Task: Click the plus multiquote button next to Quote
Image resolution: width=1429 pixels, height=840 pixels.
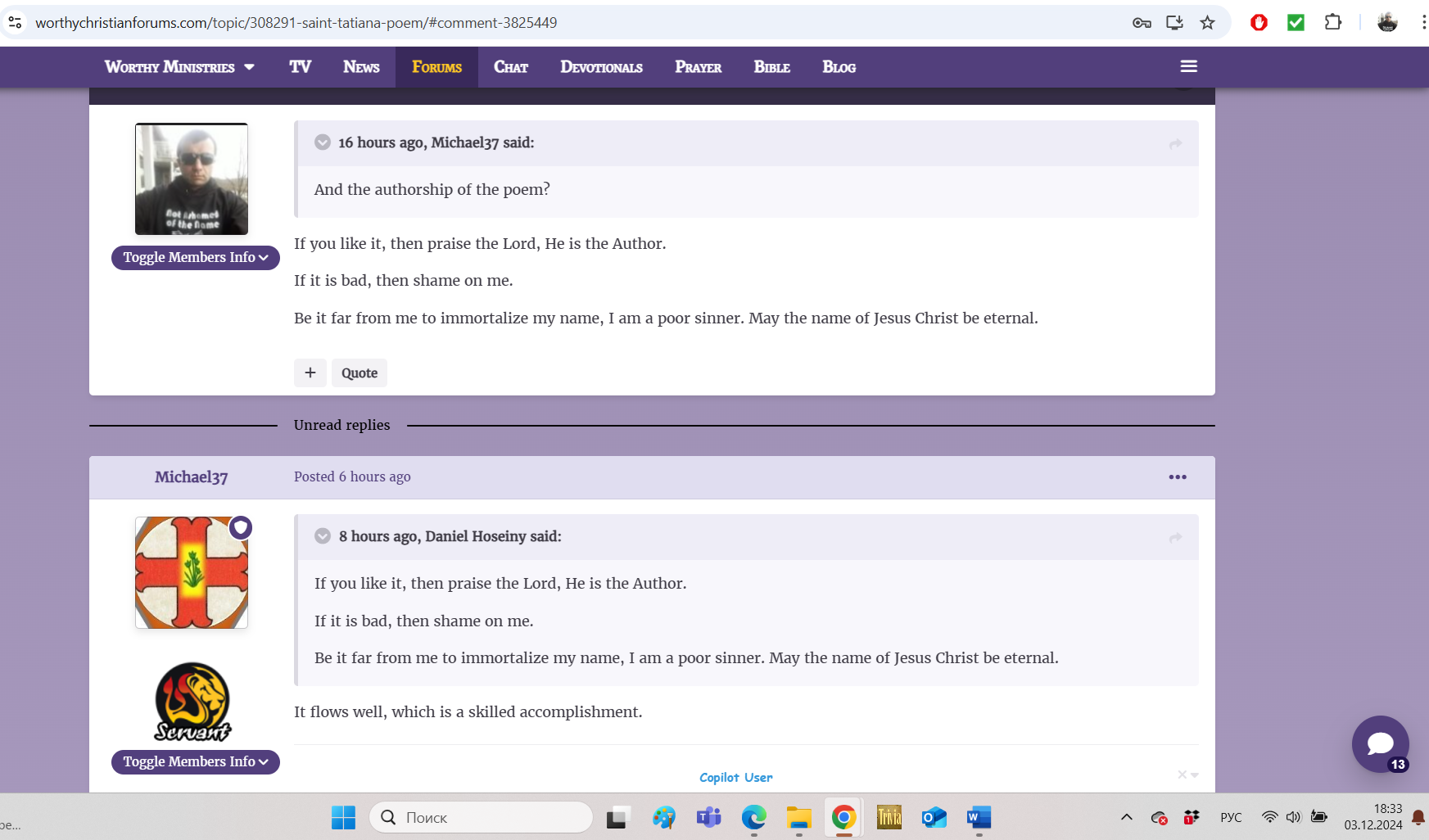Action: [310, 373]
